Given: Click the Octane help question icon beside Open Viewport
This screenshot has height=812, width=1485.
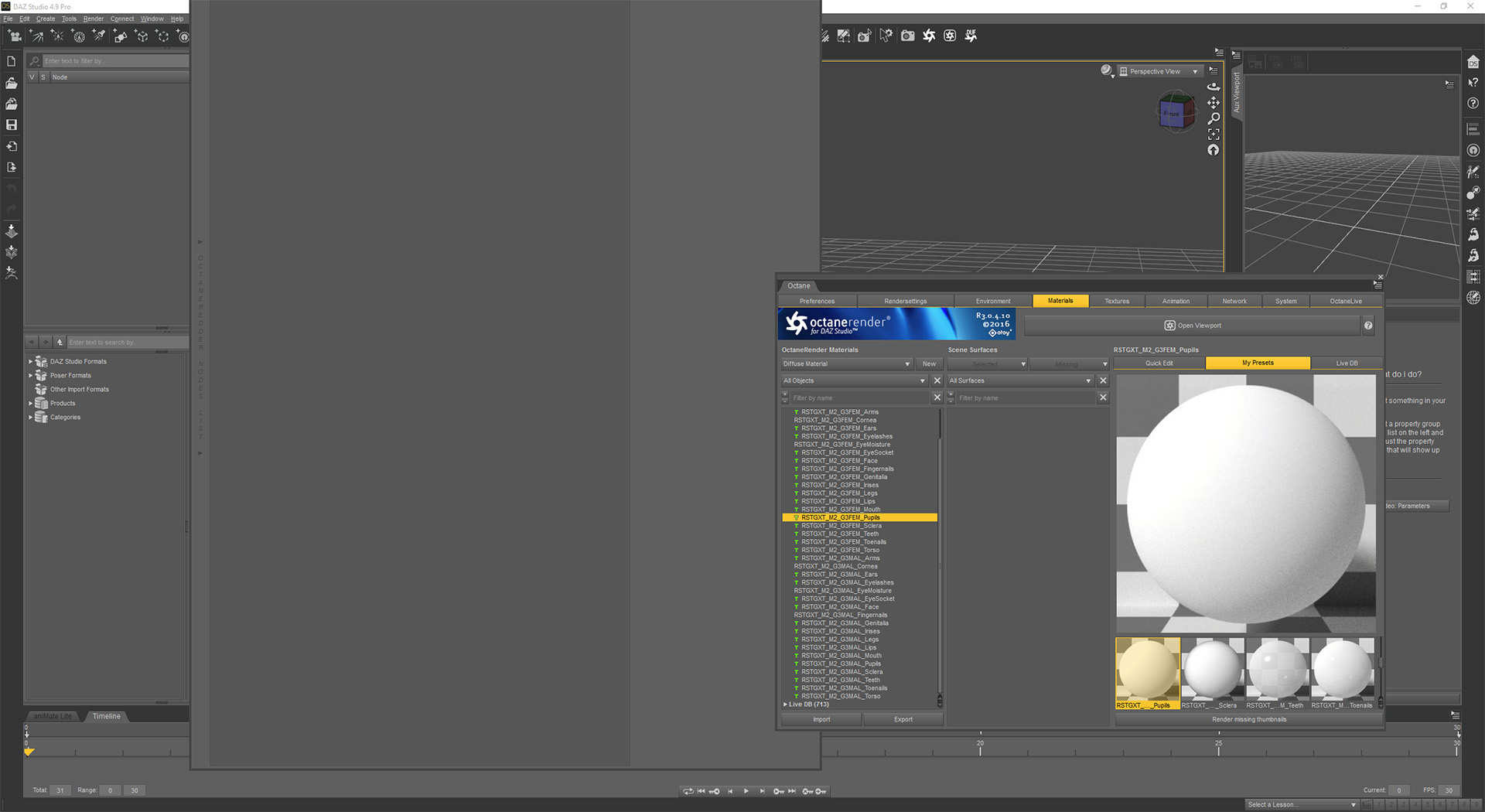Looking at the screenshot, I should tap(1368, 326).
